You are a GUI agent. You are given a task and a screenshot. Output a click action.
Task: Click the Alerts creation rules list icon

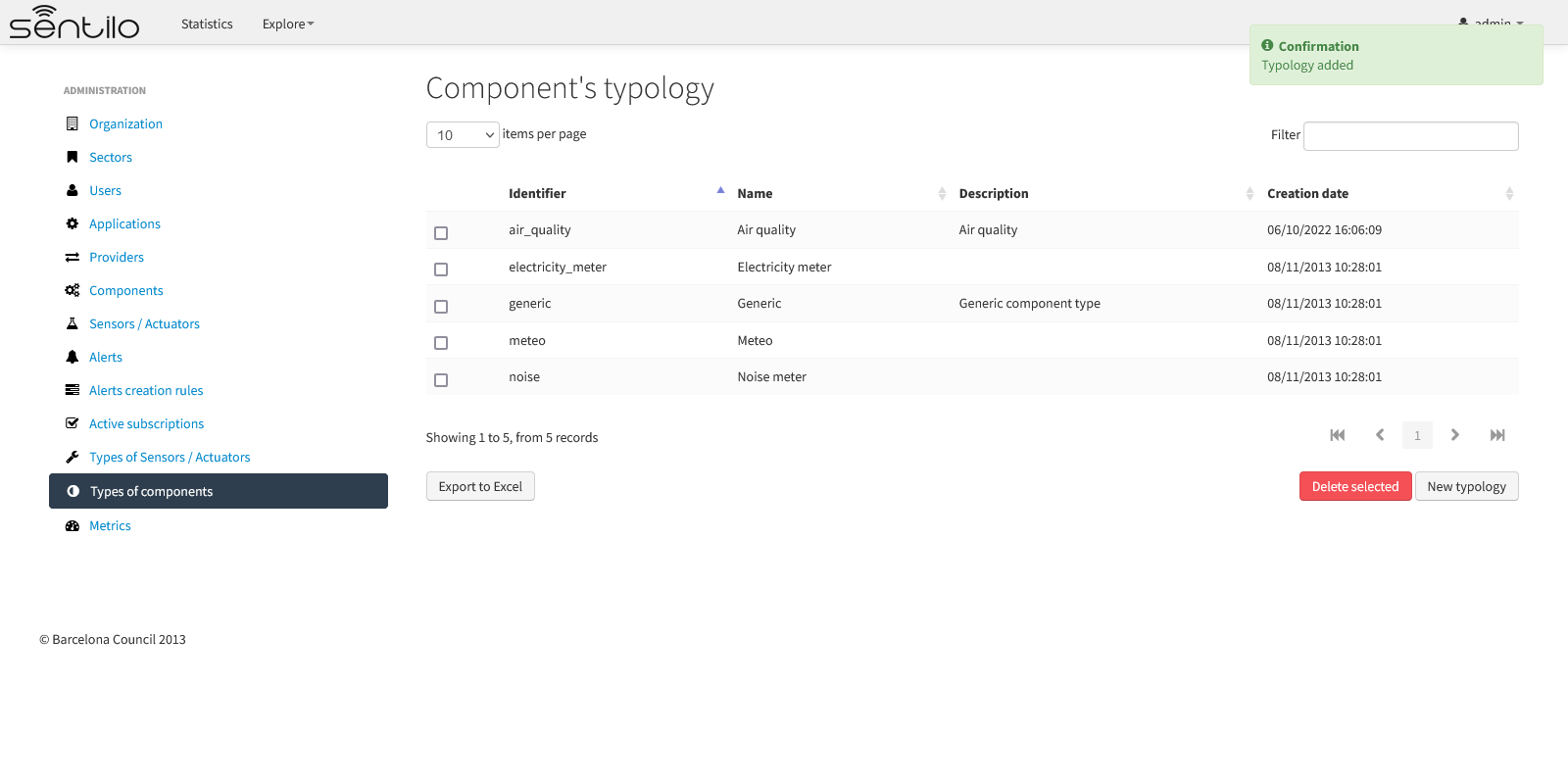(x=72, y=390)
